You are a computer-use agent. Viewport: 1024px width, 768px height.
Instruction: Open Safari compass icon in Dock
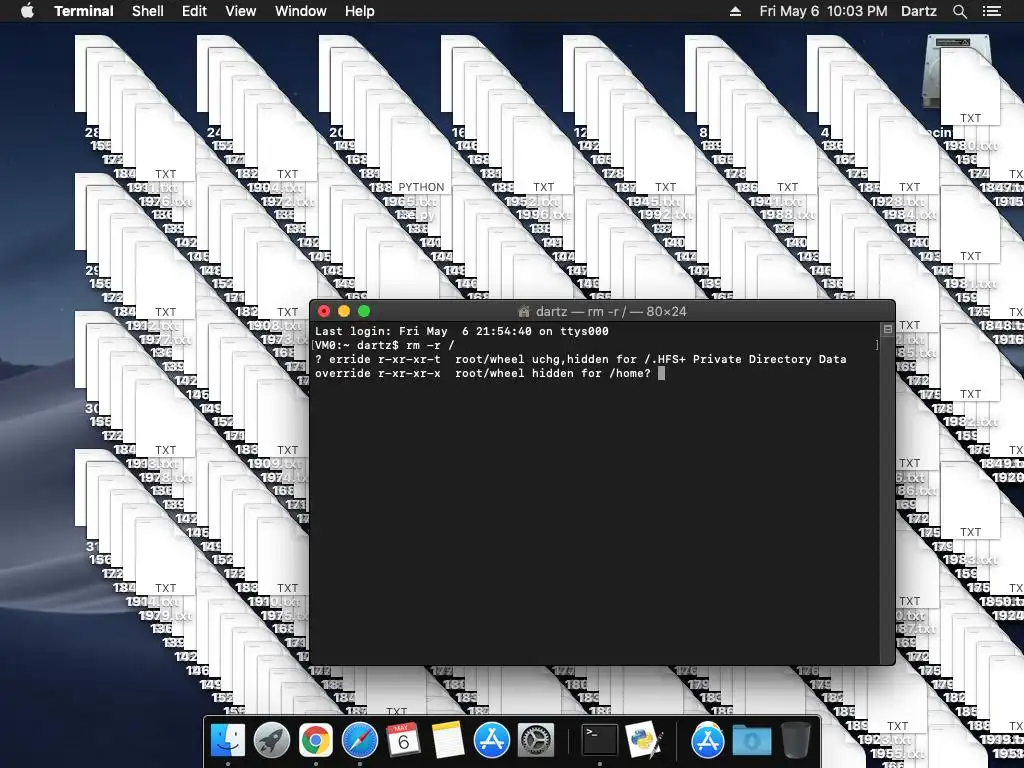(360, 741)
